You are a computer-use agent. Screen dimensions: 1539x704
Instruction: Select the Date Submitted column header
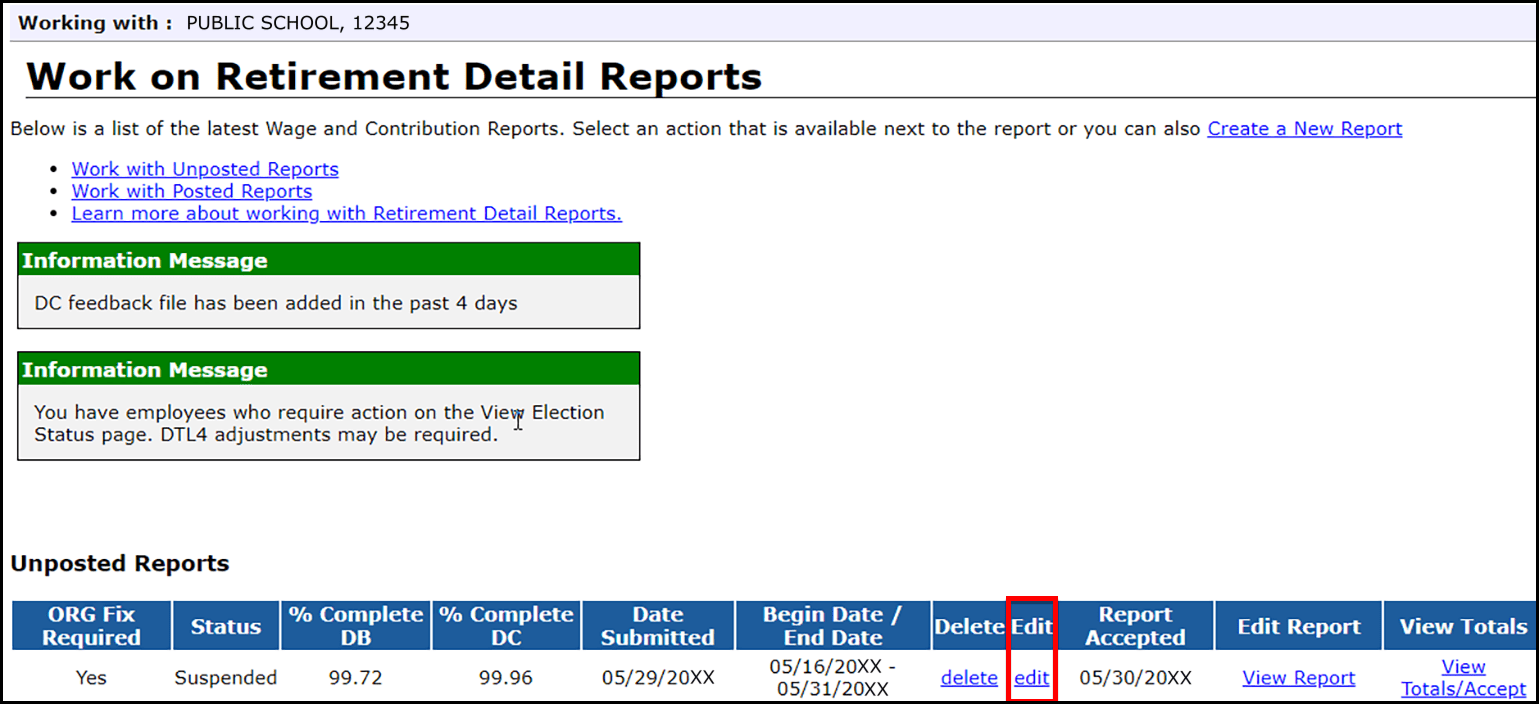coord(657,625)
